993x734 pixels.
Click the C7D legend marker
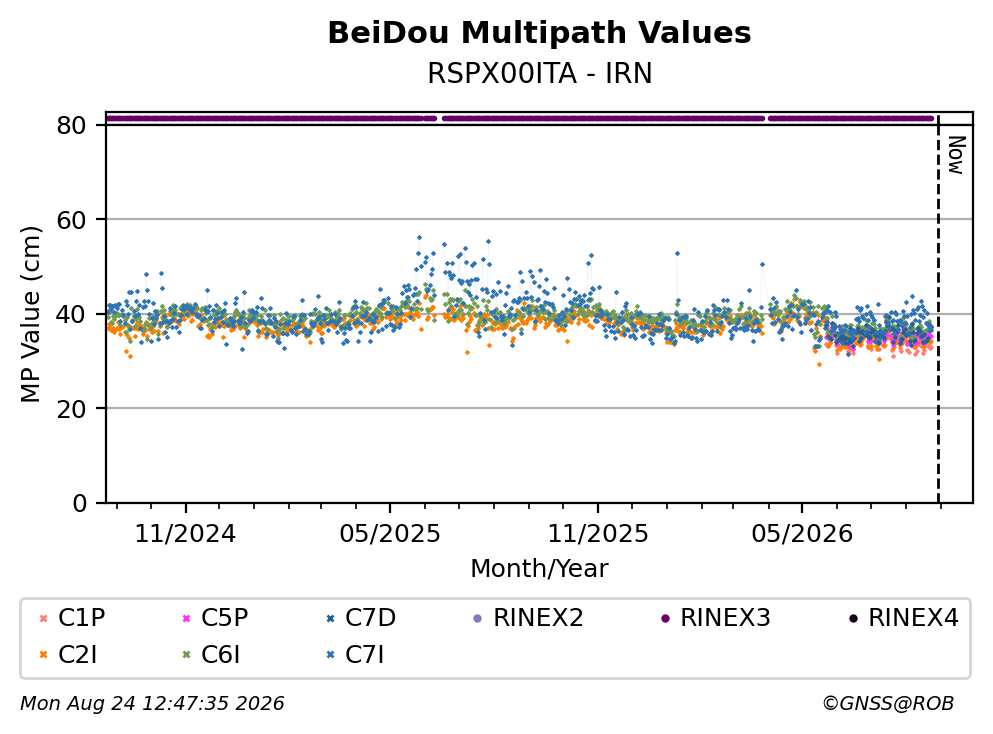pyautogui.click(x=330, y=618)
